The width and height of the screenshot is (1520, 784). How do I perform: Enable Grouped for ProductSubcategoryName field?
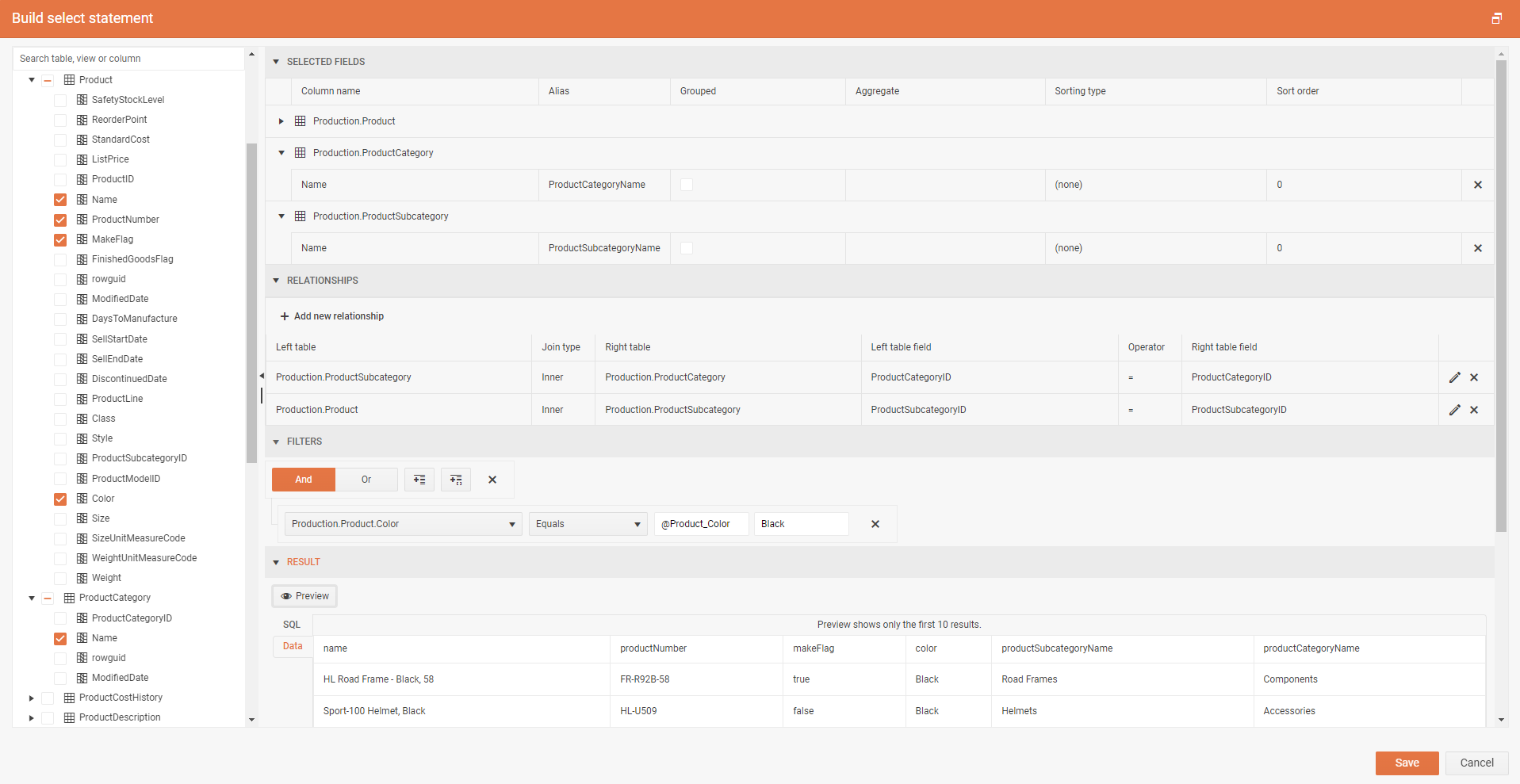685,248
